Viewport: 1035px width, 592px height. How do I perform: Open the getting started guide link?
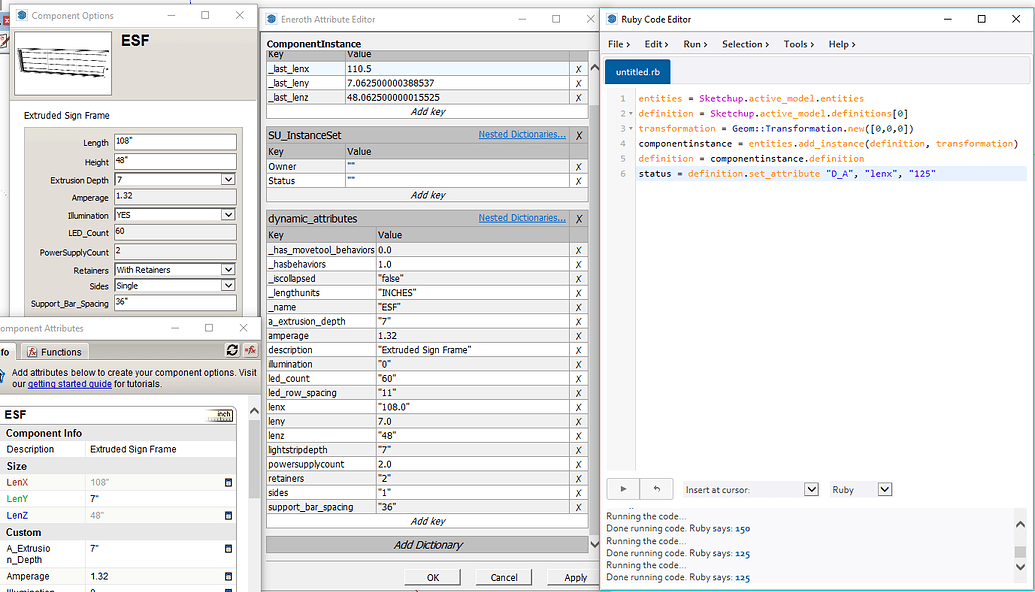pos(68,384)
